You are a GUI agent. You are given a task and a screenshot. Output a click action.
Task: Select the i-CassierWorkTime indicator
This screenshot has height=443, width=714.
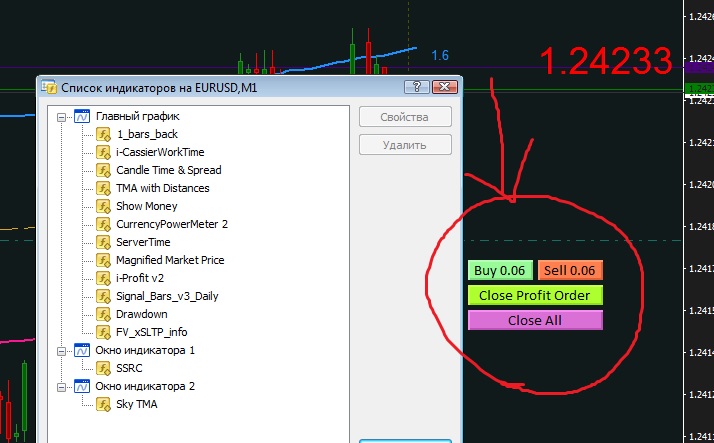click(160, 152)
